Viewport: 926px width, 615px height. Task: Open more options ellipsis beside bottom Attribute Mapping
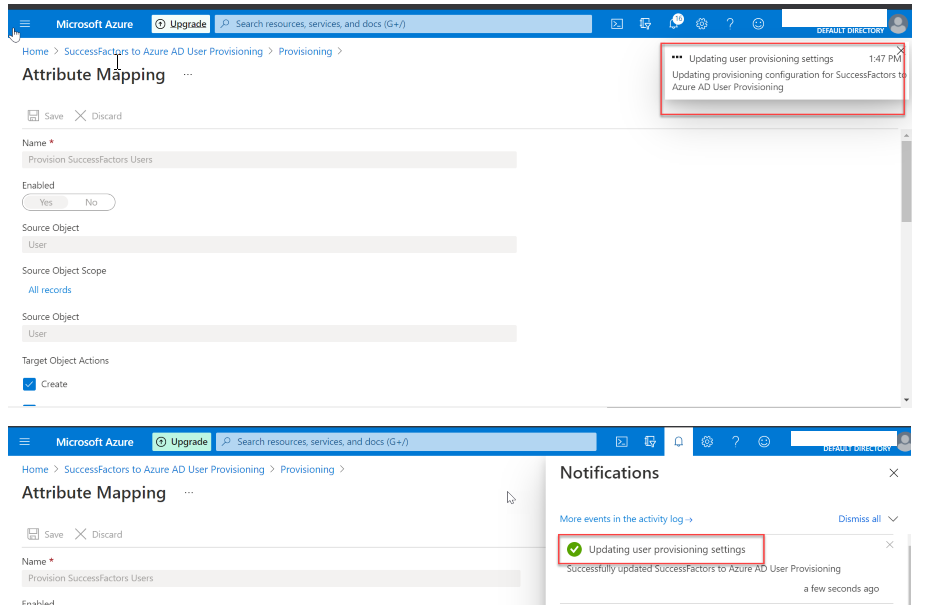tap(188, 492)
